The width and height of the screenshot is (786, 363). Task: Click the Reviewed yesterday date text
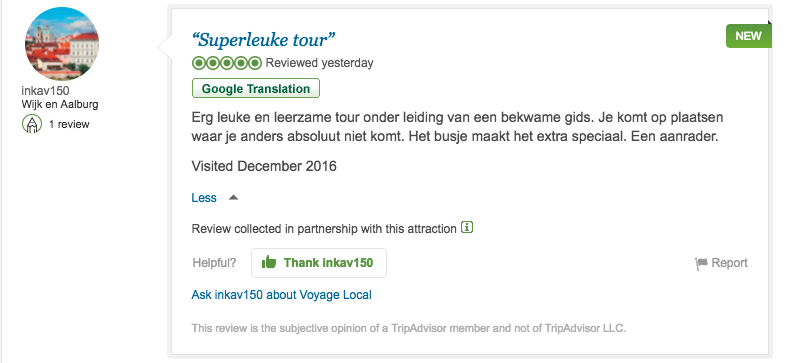point(319,63)
